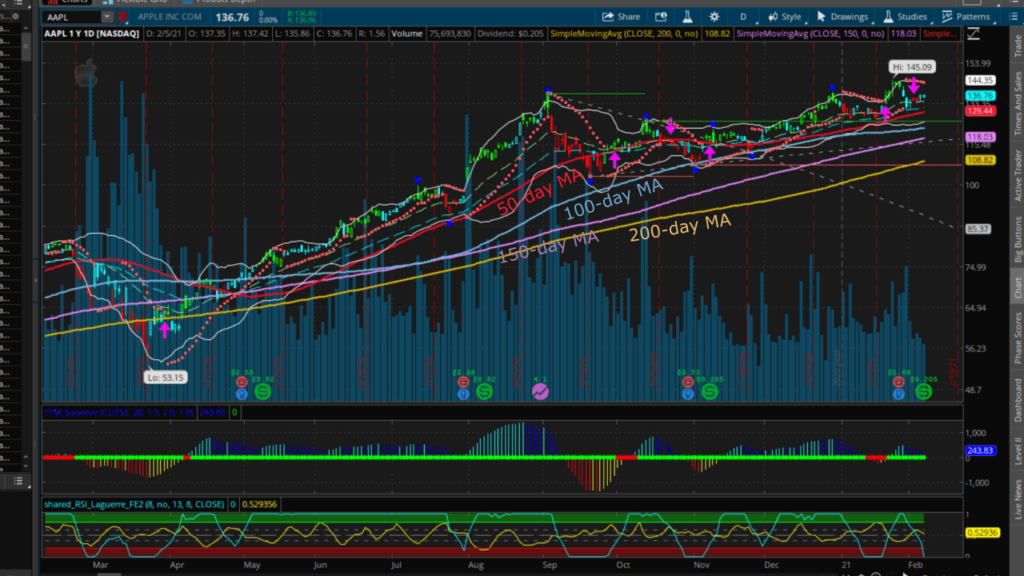Expand the AAPL symbol dropdown arrow
This screenshot has width=1024, height=576.
point(106,17)
